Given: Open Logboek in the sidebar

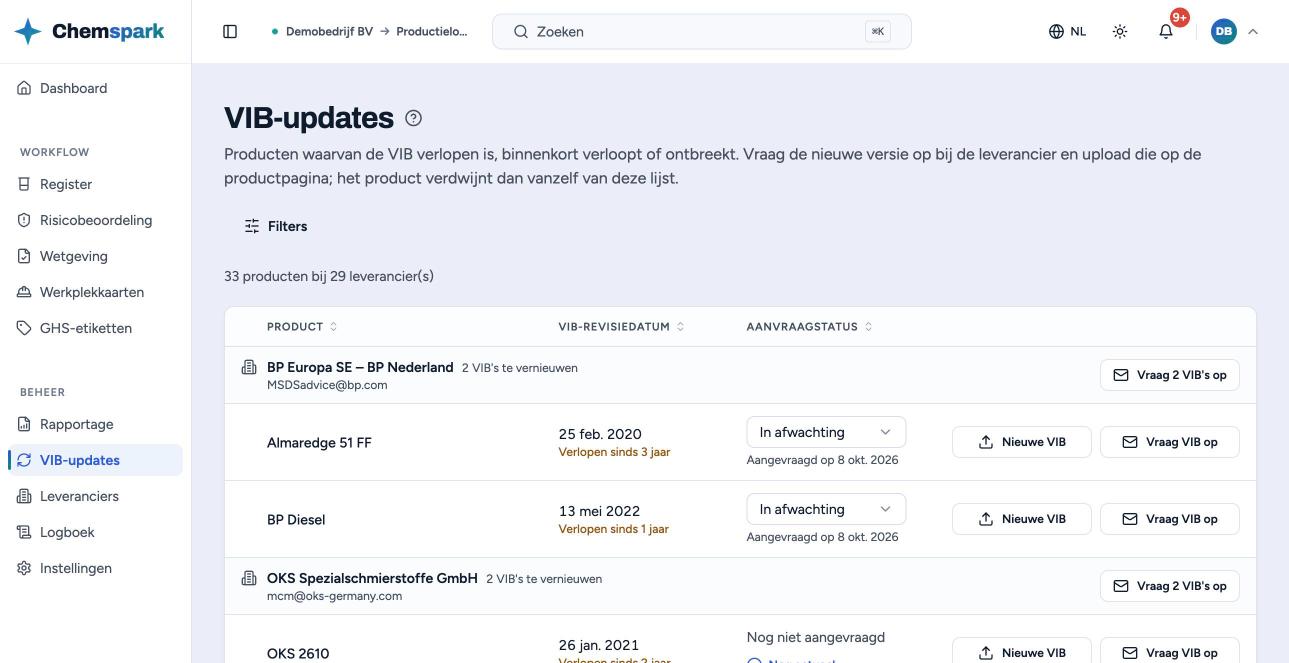Looking at the screenshot, I should (95, 532).
